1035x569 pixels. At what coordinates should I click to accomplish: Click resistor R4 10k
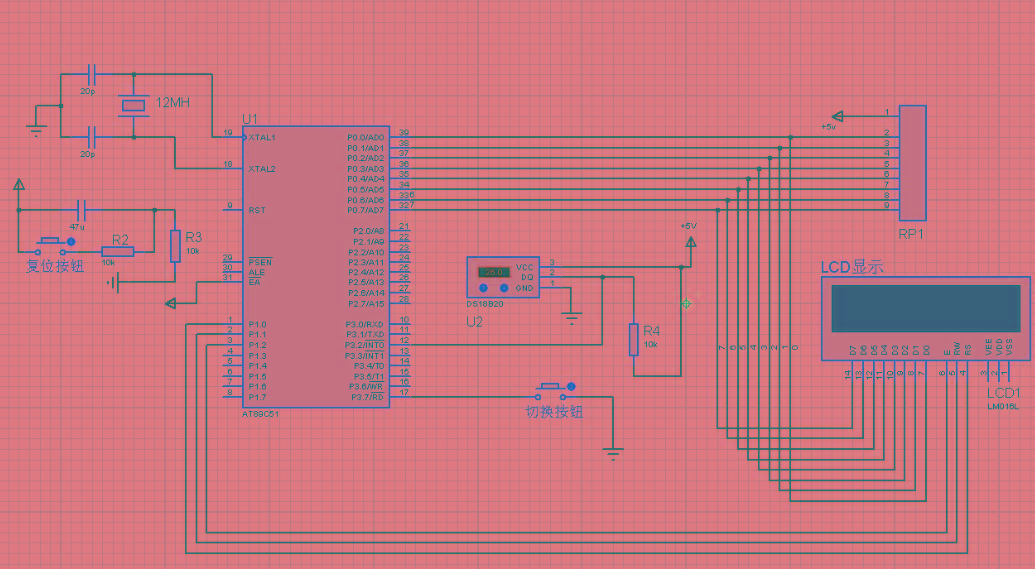(634, 339)
